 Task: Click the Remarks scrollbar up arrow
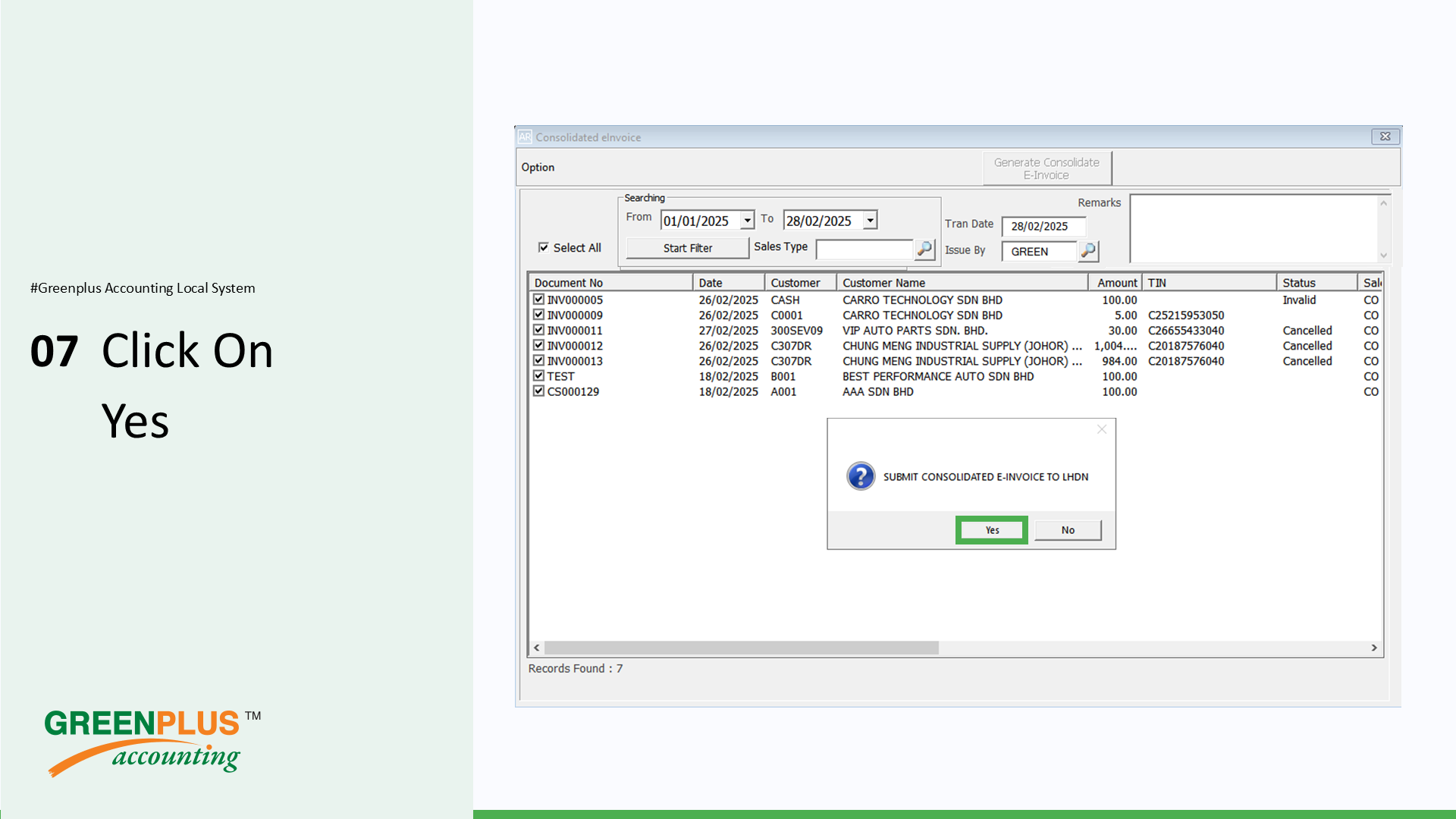point(1383,203)
